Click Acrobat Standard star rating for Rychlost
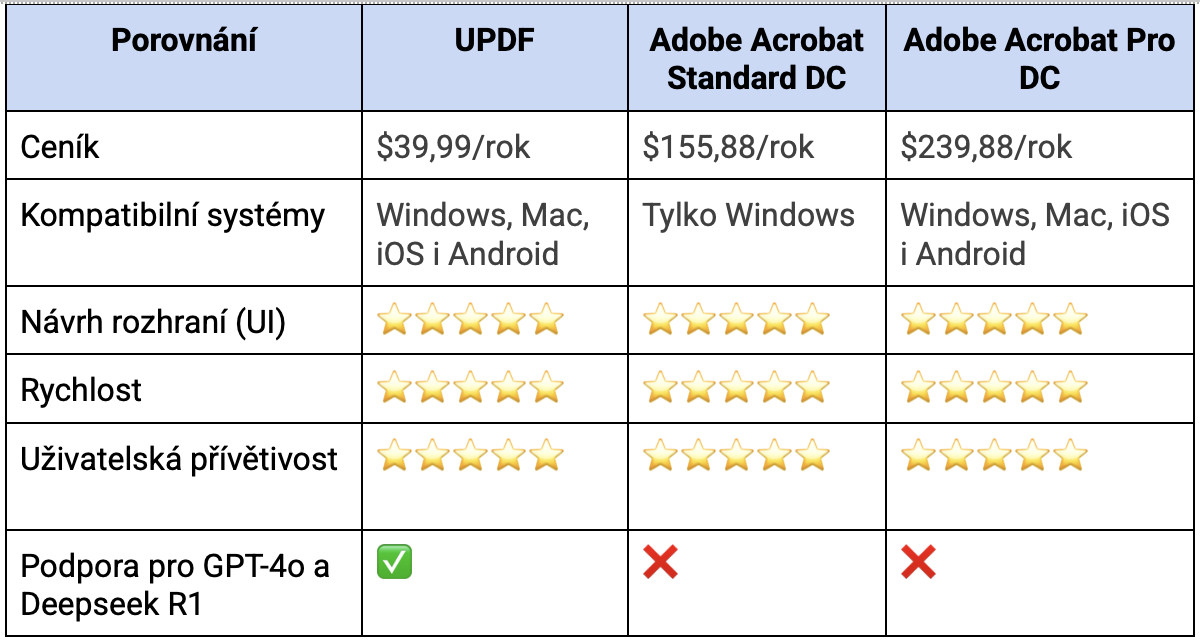1200x642 pixels. pos(736,388)
